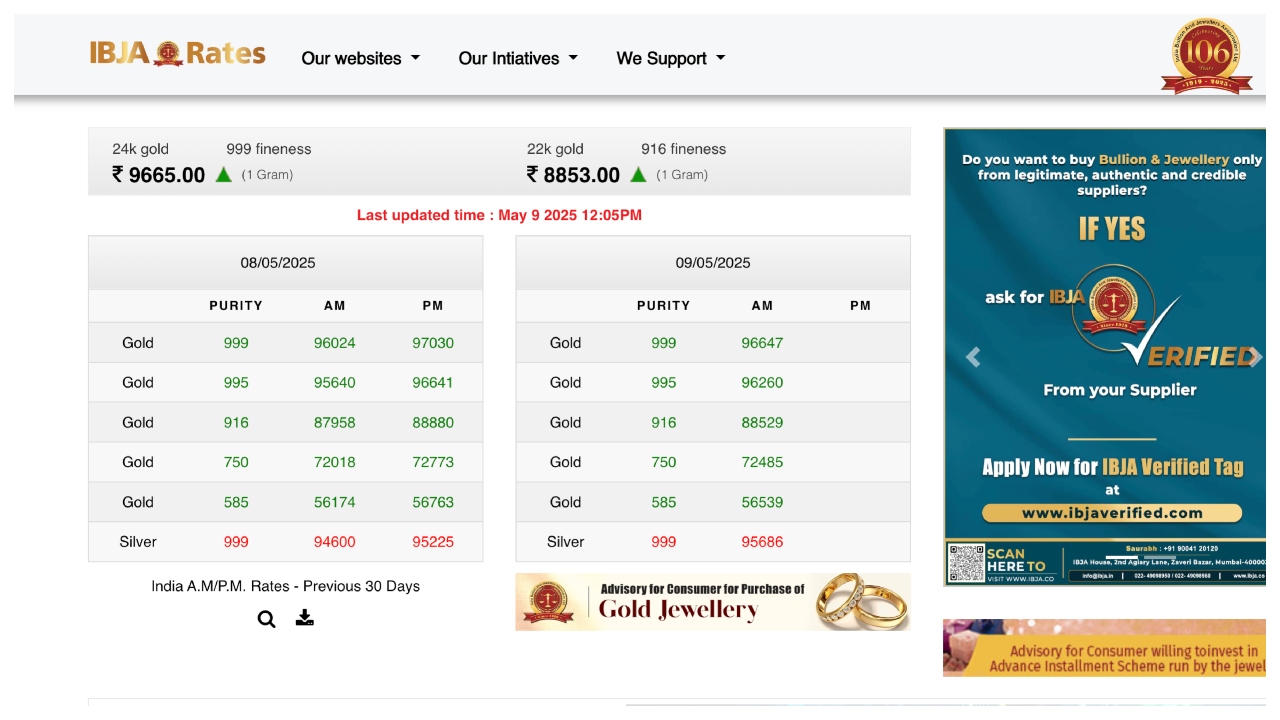This screenshot has width=1280, height=720.
Task: Advance to next carousel slide arrow
Action: click(1255, 357)
